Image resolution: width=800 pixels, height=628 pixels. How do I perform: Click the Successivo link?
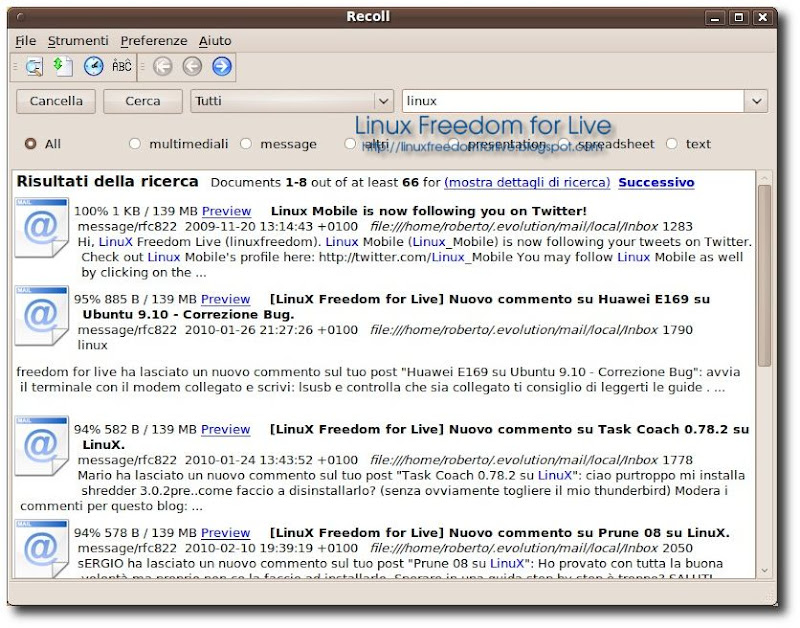pos(656,183)
